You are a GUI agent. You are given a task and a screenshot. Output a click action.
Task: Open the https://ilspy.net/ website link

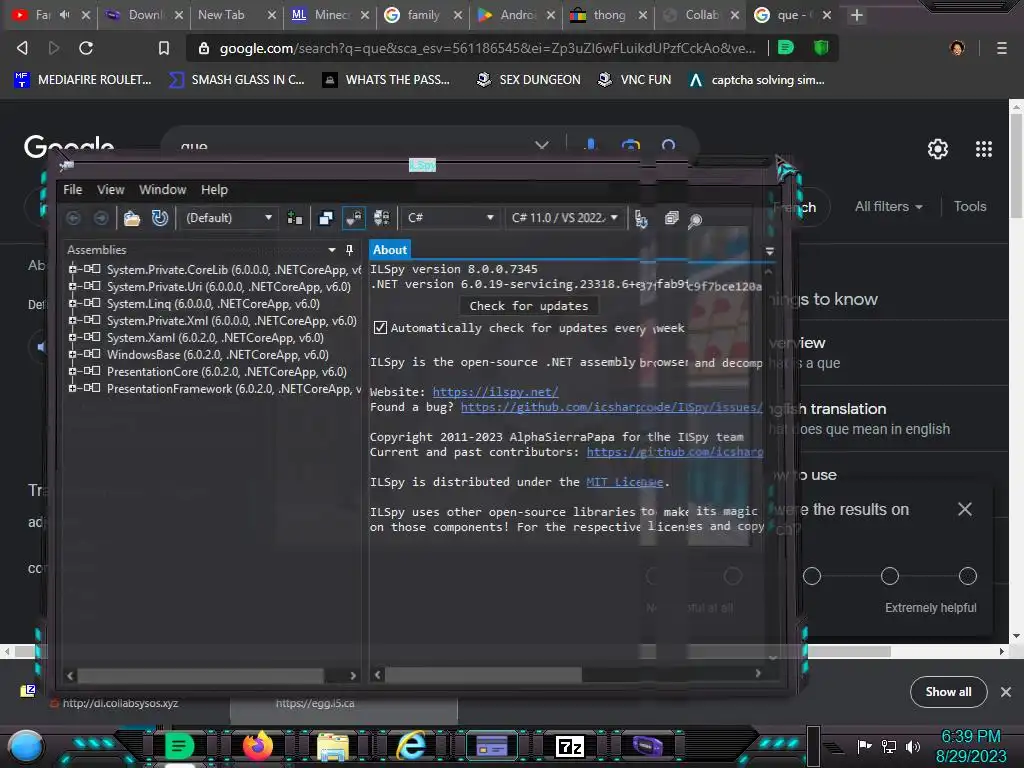[x=495, y=392]
